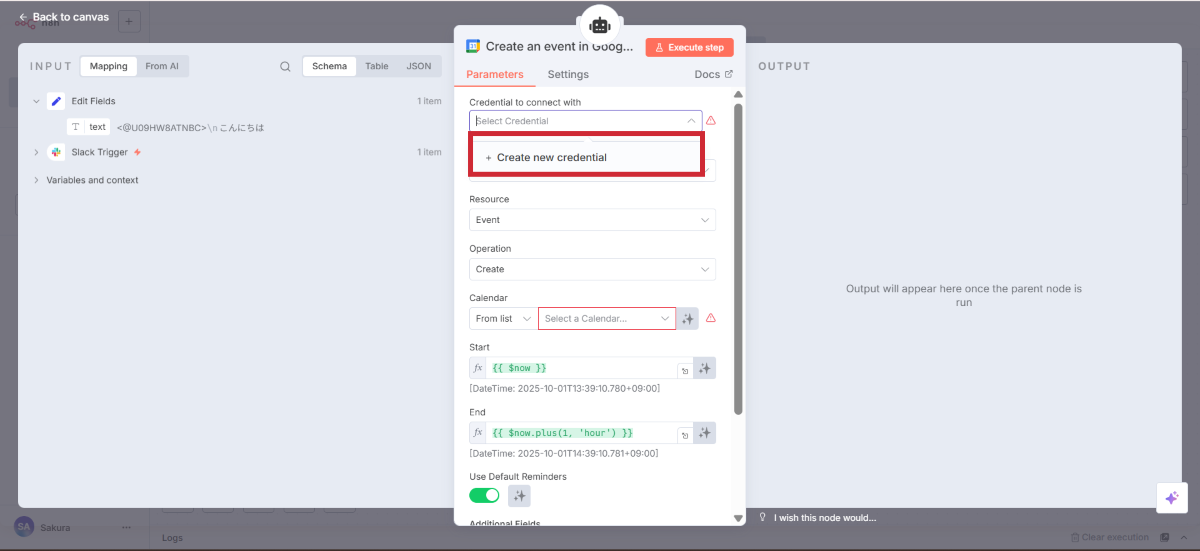Click the lightbulb icon beside the feedback text
This screenshot has width=1200, height=551.
coord(763,517)
